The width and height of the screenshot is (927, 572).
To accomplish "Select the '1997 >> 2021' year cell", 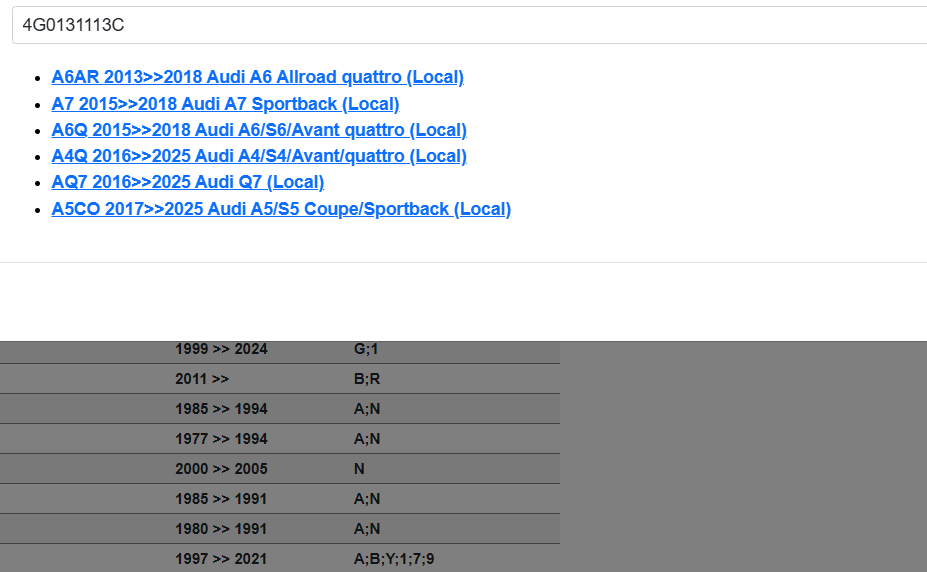I will [221, 559].
